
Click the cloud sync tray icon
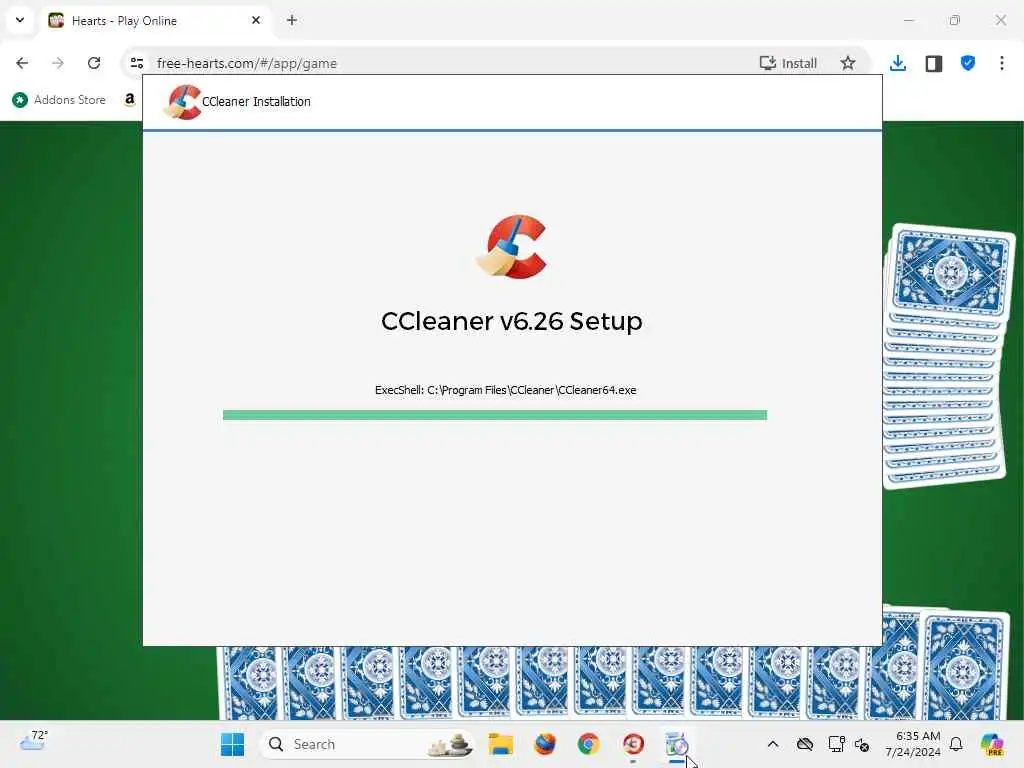click(805, 744)
